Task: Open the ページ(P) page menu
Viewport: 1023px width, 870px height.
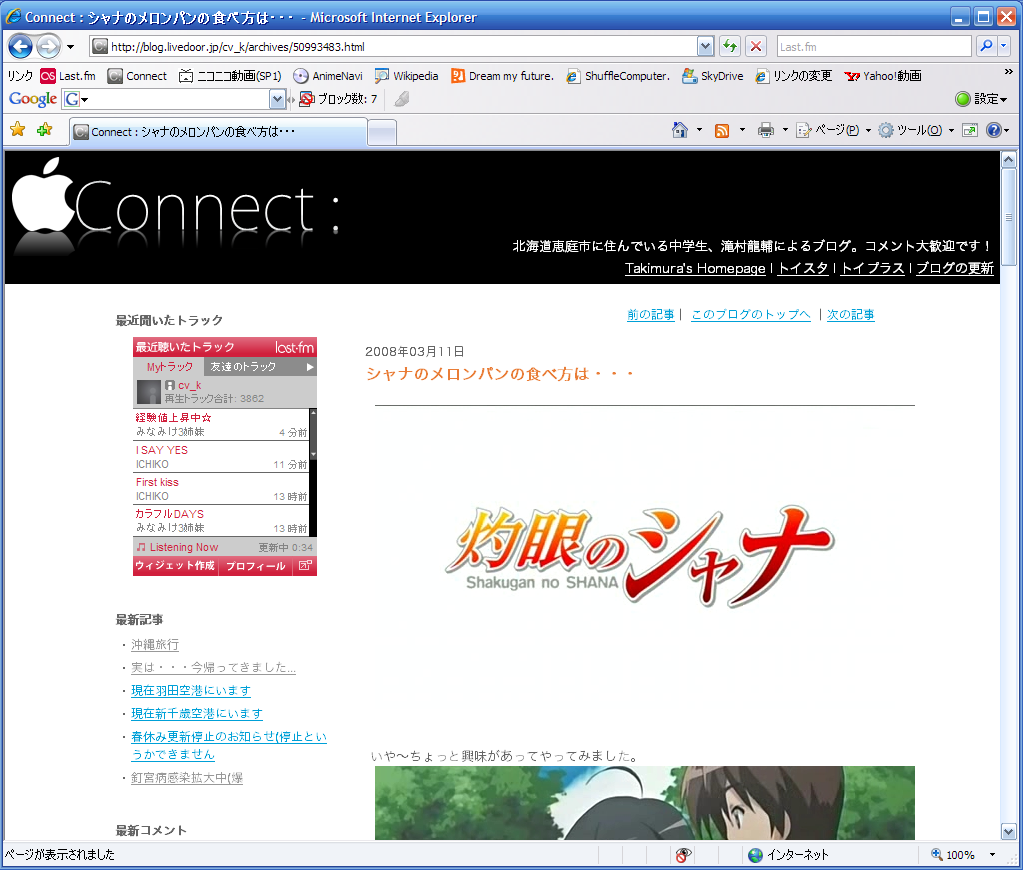Action: (x=833, y=131)
